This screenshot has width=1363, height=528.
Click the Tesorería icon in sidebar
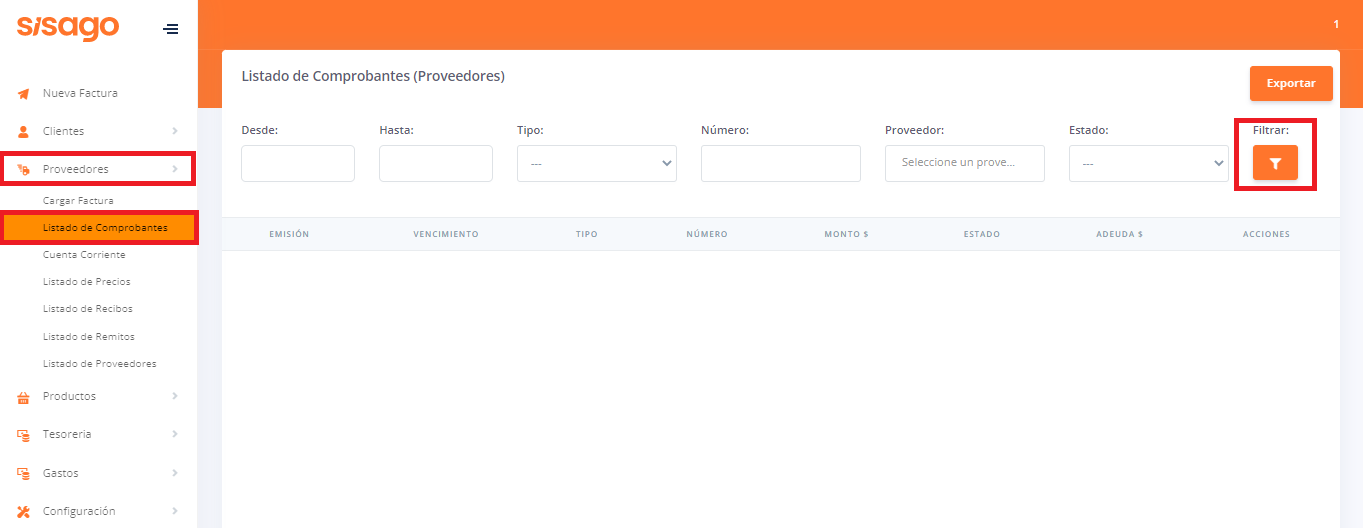[x=24, y=435]
